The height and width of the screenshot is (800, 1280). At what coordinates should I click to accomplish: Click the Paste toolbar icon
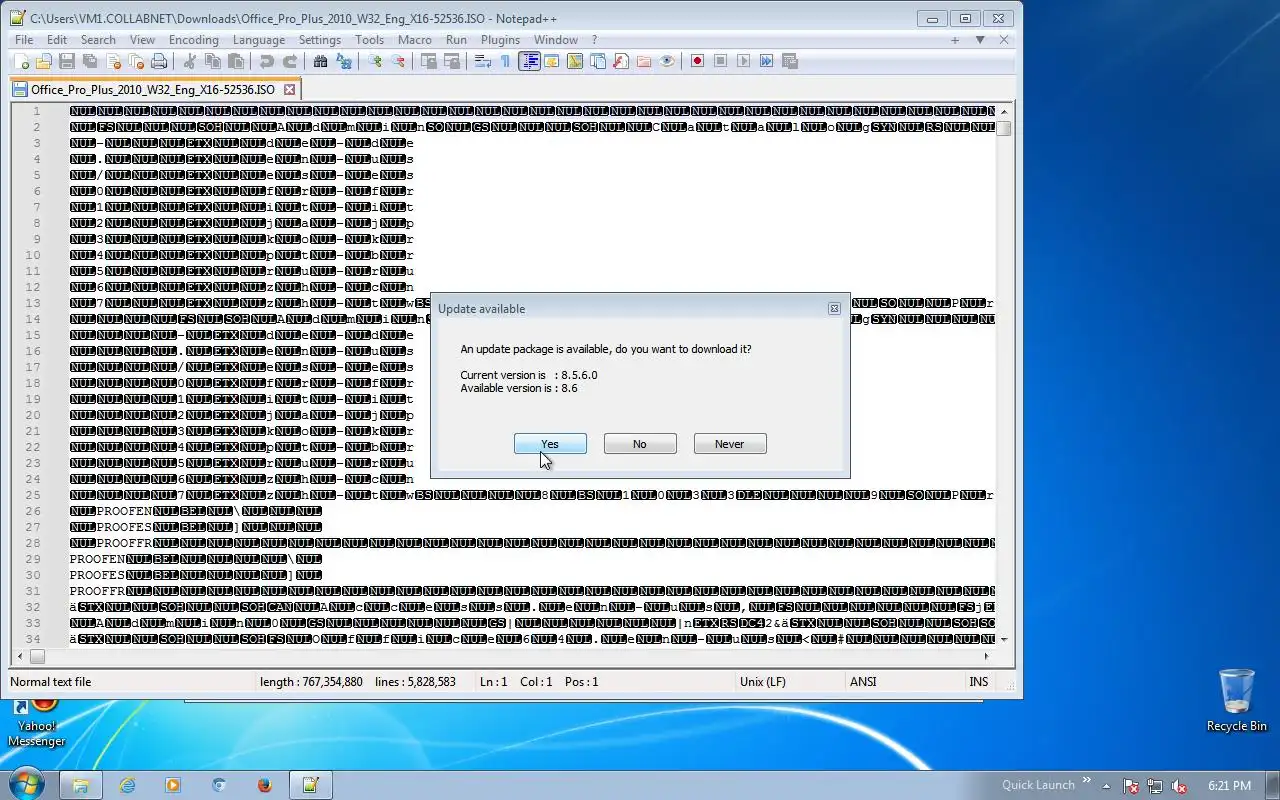point(236,61)
